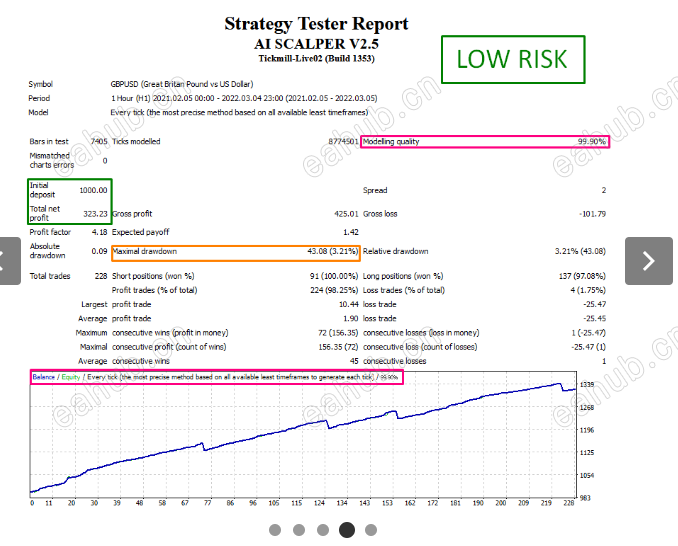This screenshot has width=678, height=546.
Task: Click the LOW RISK green badge
Action: 511,59
